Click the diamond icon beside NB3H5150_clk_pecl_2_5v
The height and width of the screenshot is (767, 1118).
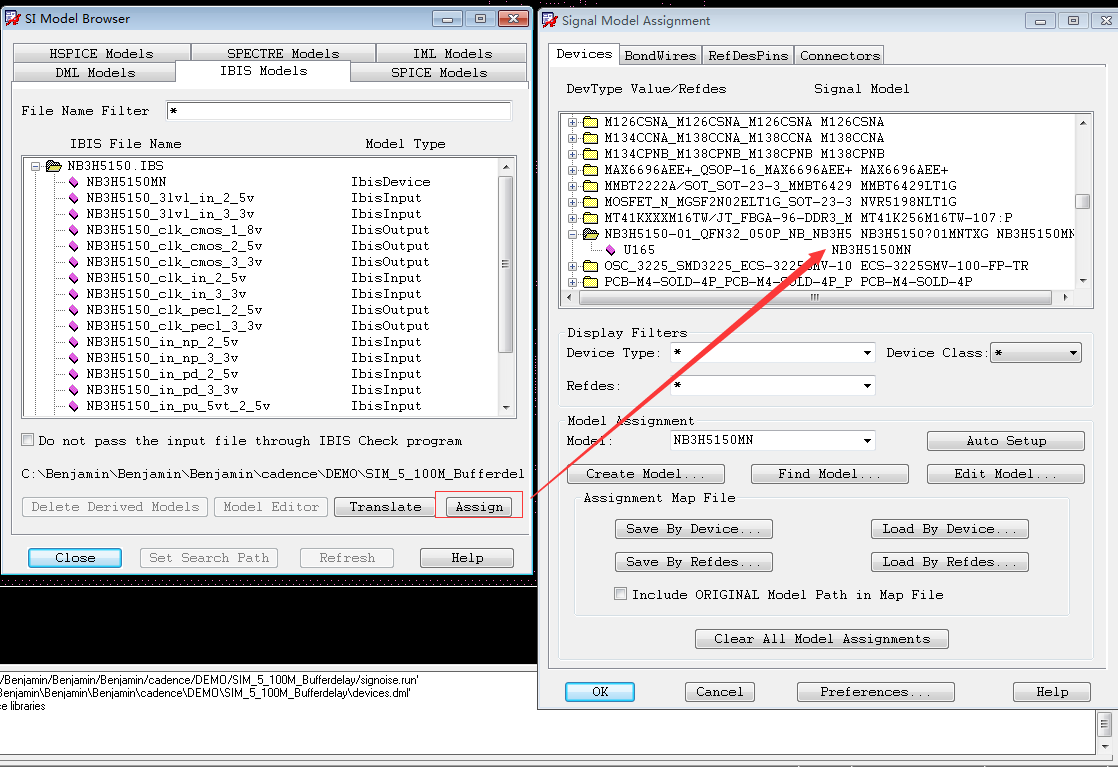pyautogui.click(x=73, y=311)
